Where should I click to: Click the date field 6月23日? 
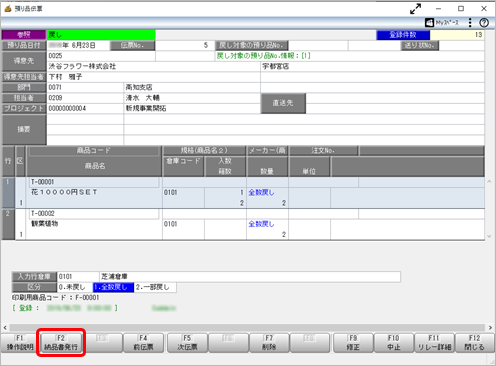pos(78,45)
